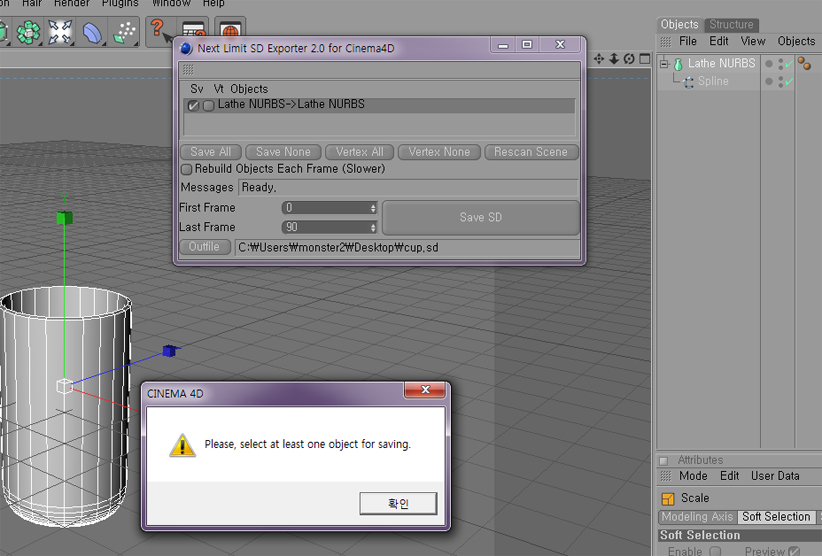This screenshot has height=556, width=822.
Task: Collapse the Lathe NURBS tree node
Action: point(664,64)
